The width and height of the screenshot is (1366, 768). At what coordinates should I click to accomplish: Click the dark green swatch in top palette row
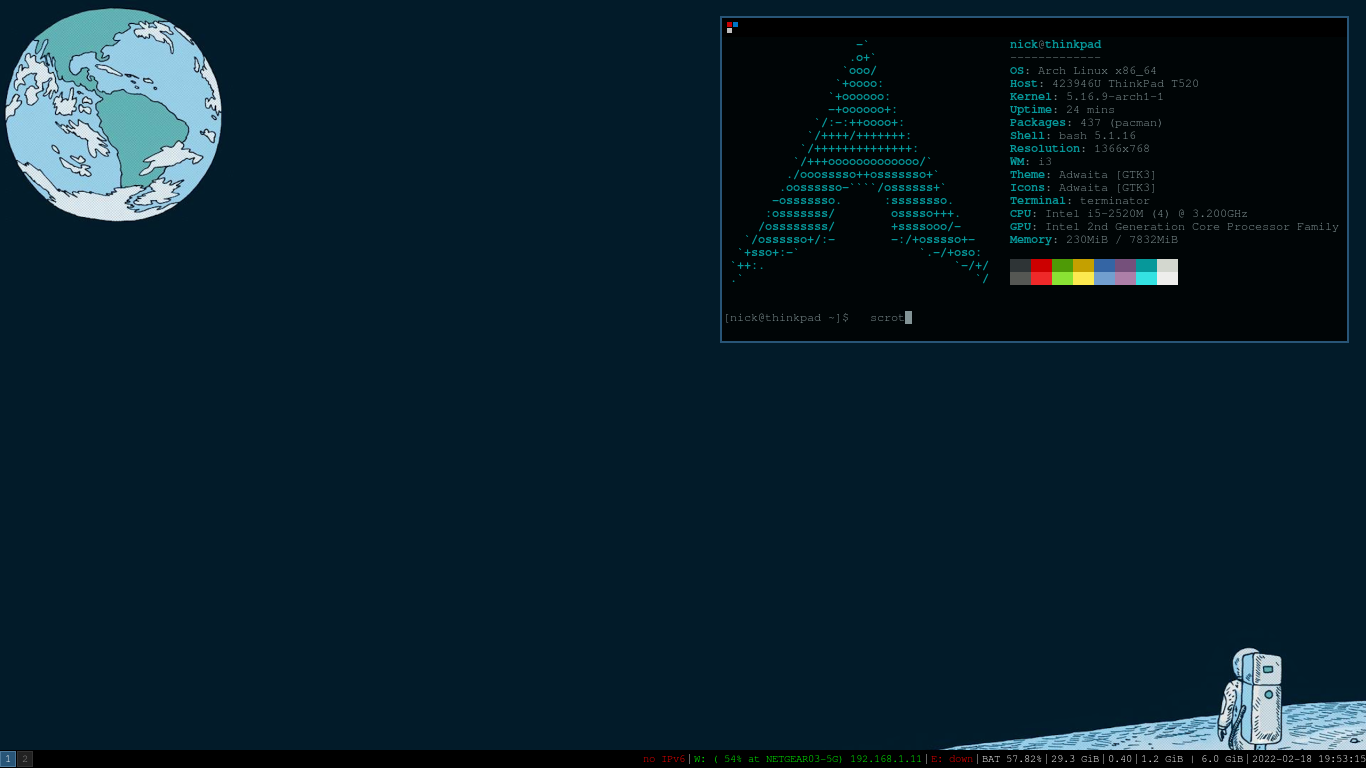(1062, 265)
